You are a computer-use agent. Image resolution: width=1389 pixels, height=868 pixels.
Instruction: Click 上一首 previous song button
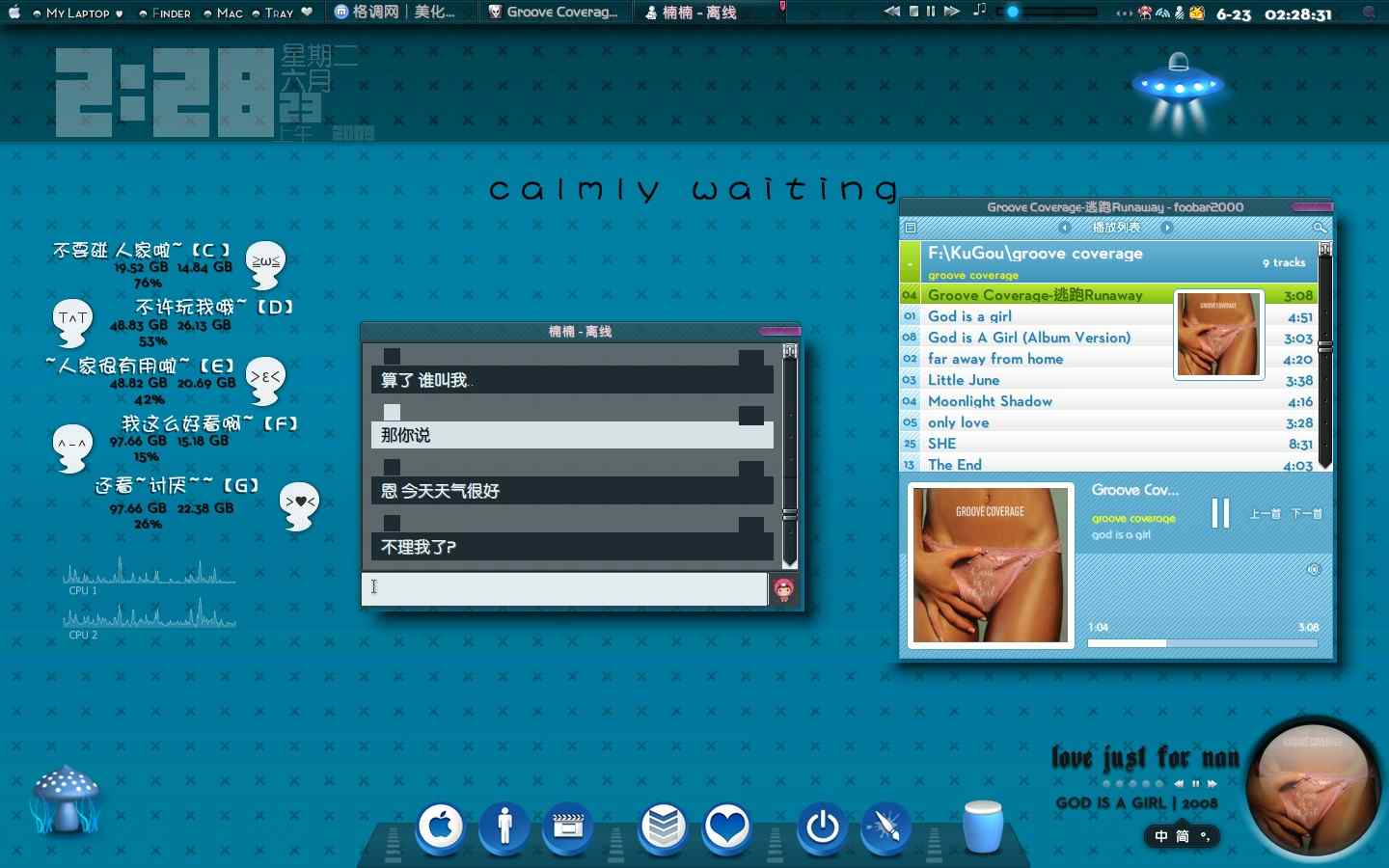pyautogui.click(x=1265, y=514)
